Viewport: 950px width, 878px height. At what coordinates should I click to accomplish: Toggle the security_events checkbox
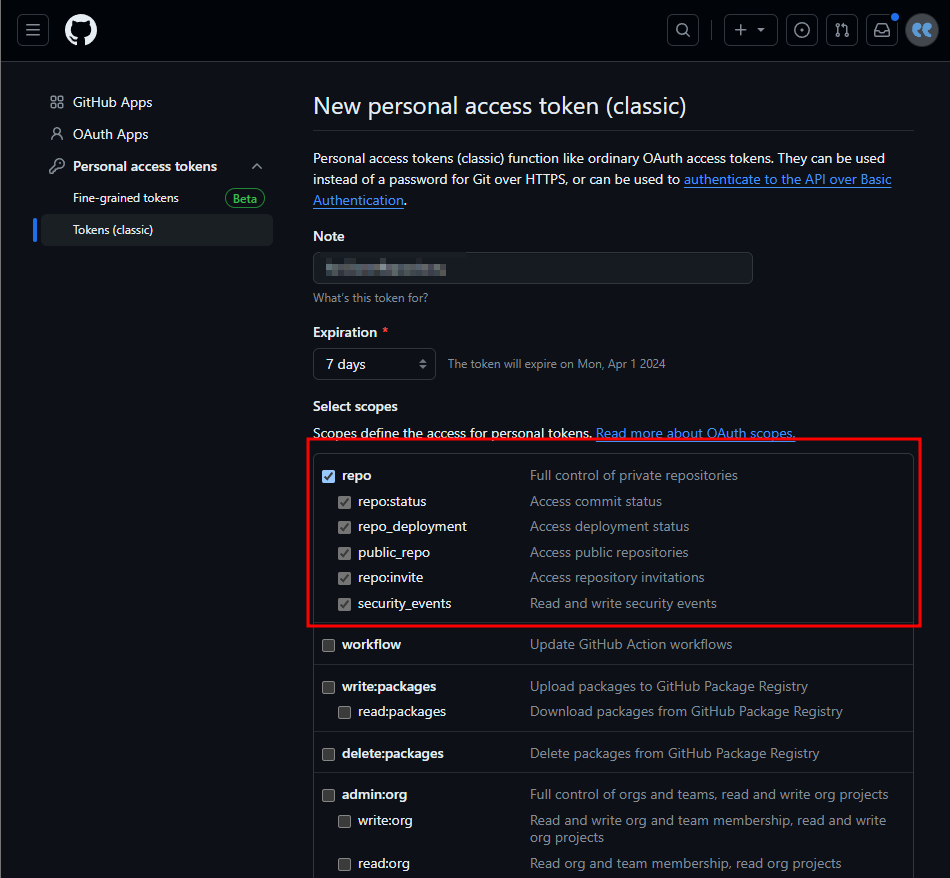[x=344, y=604]
